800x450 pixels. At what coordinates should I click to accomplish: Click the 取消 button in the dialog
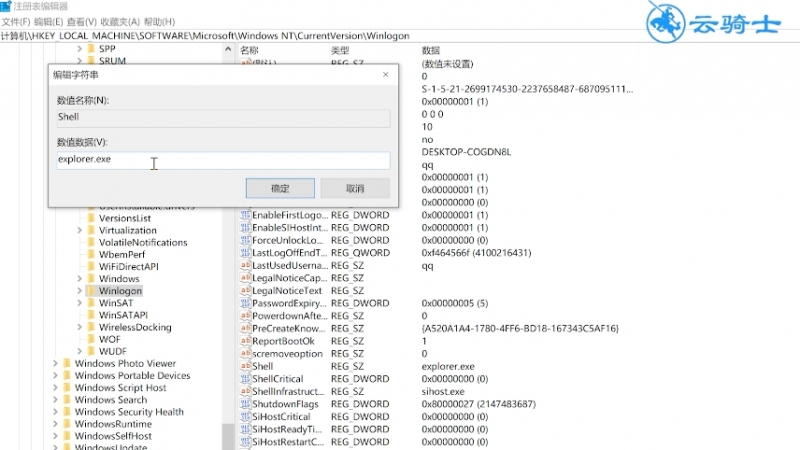(x=355, y=188)
